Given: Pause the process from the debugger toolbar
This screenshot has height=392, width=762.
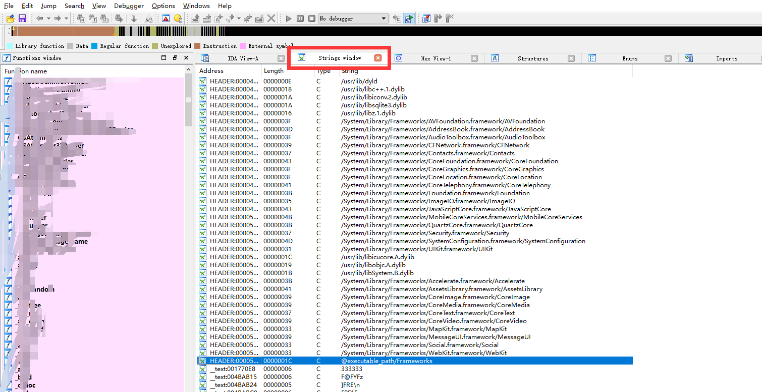Looking at the screenshot, I should point(300,18).
